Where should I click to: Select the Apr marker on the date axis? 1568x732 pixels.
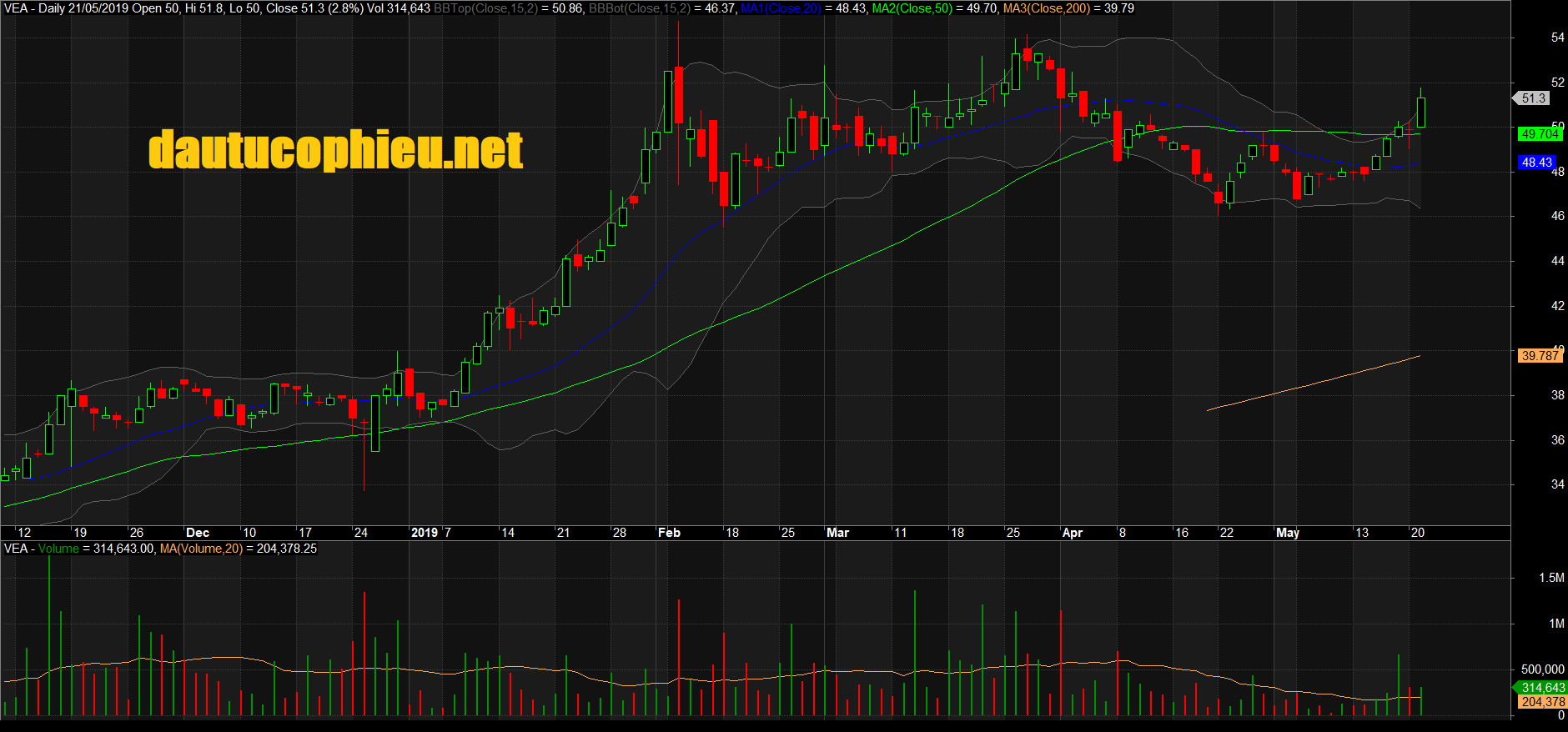1072,533
